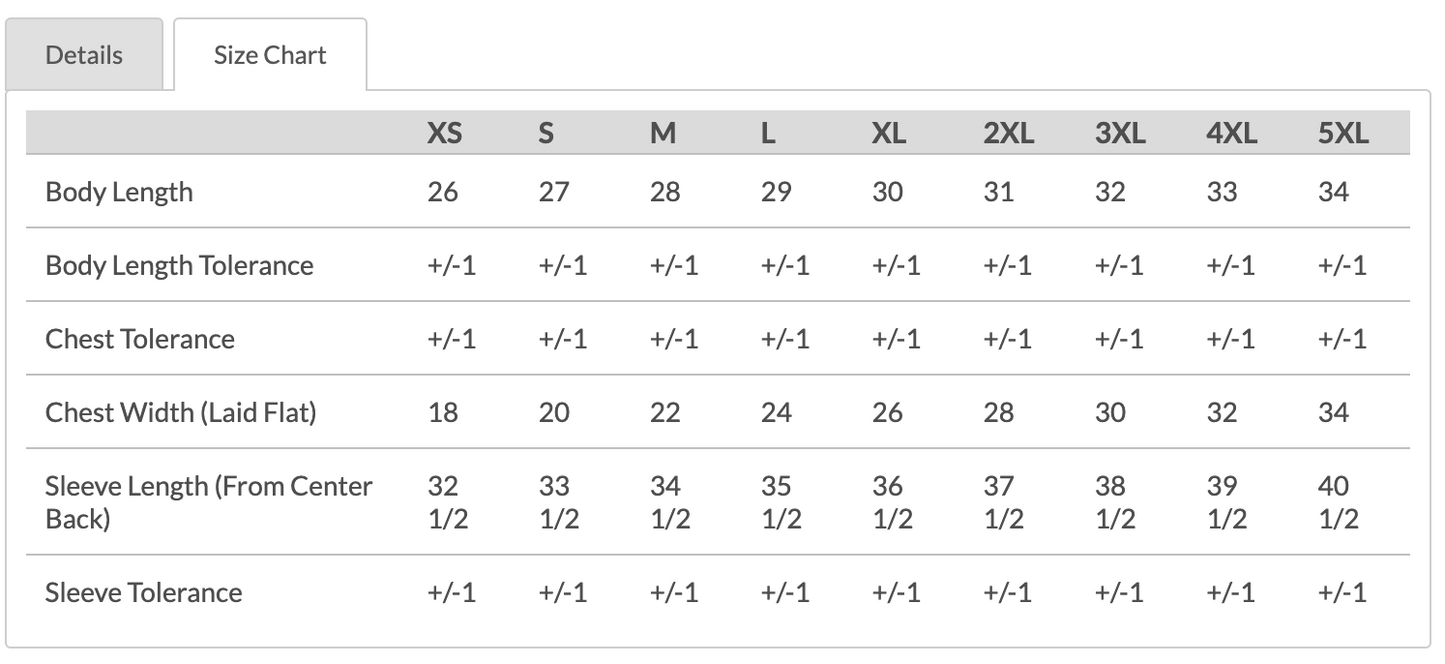The image size is (1445, 664).
Task: Click the XL size column header
Action: (889, 133)
